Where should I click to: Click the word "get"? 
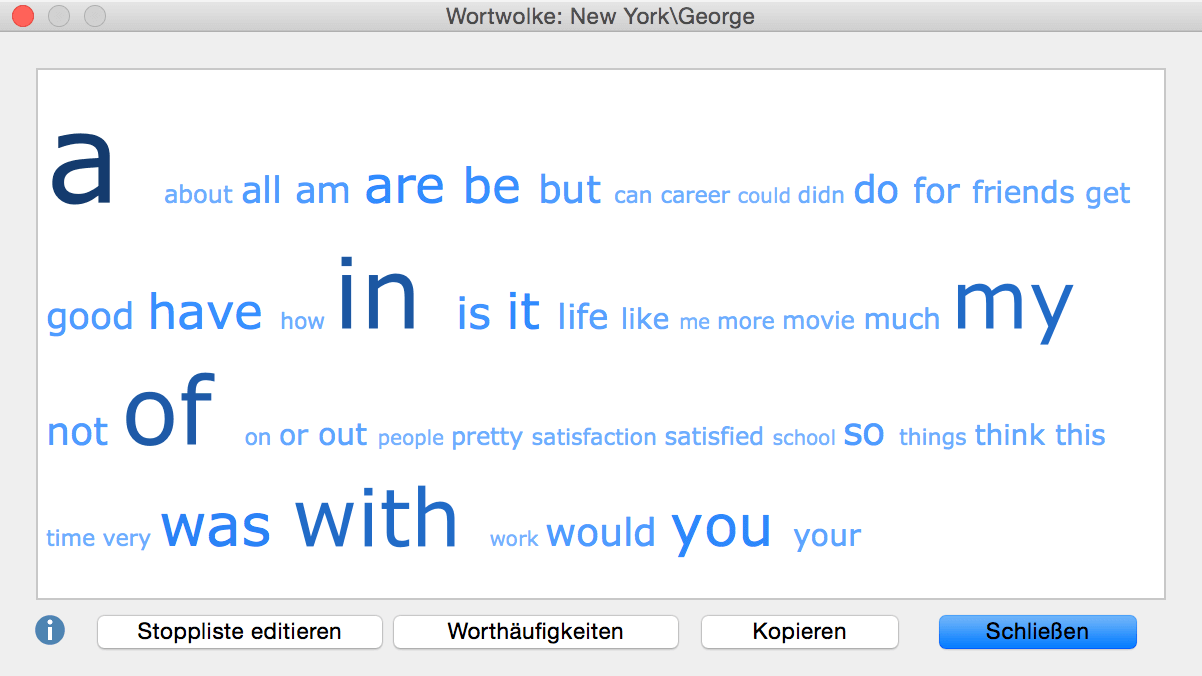coord(1108,194)
